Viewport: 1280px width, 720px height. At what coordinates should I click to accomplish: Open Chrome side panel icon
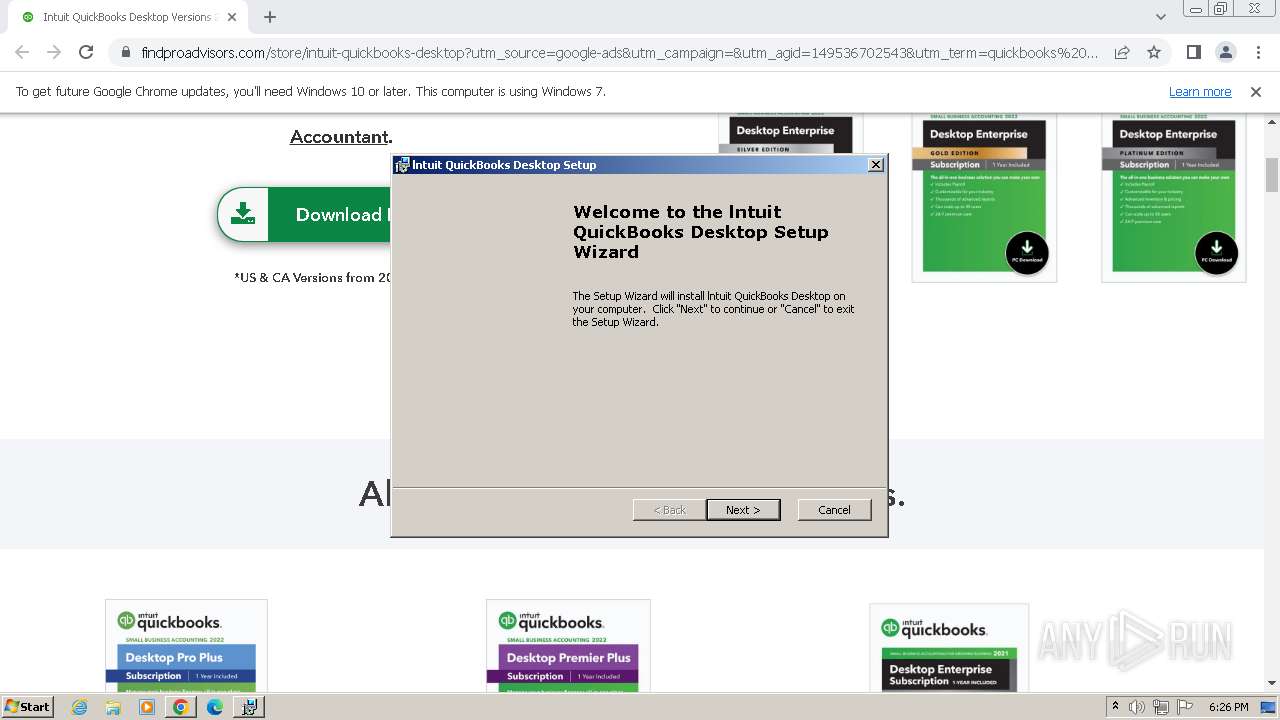[x=1193, y=52]
